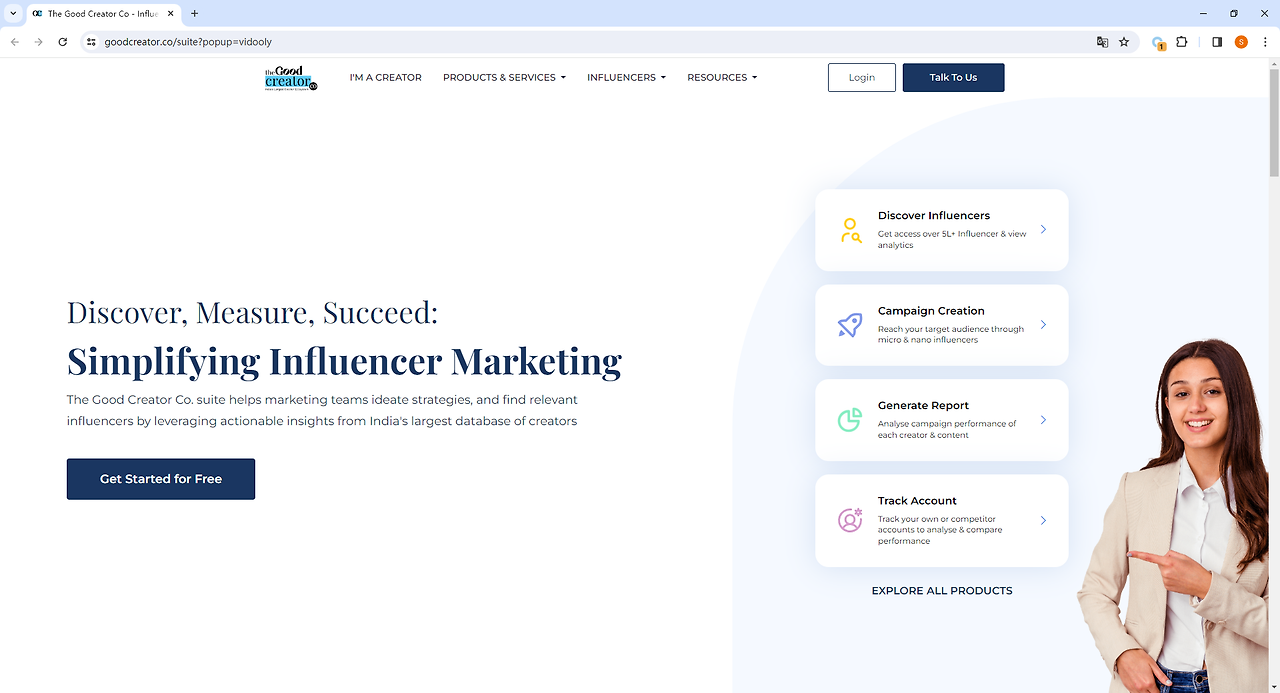Open the Chrome profile avatar
This screenshot has height=693, width=1280.
(1241, 42)
